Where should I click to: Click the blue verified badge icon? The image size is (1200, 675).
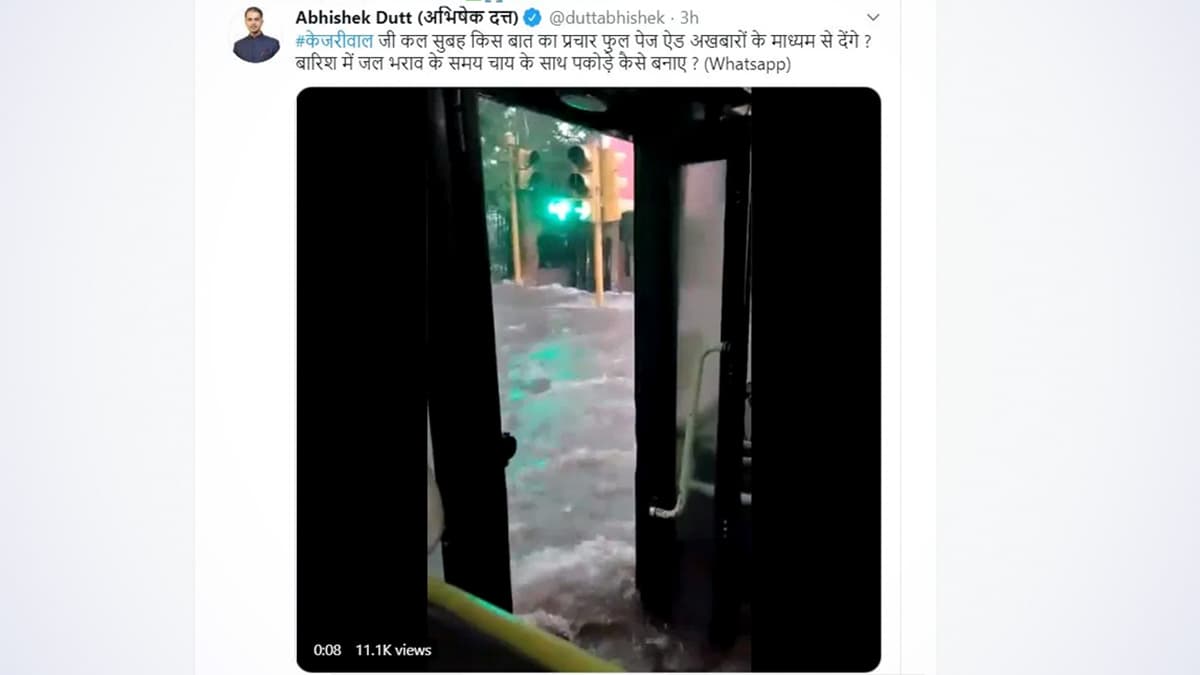coord(533,17)
